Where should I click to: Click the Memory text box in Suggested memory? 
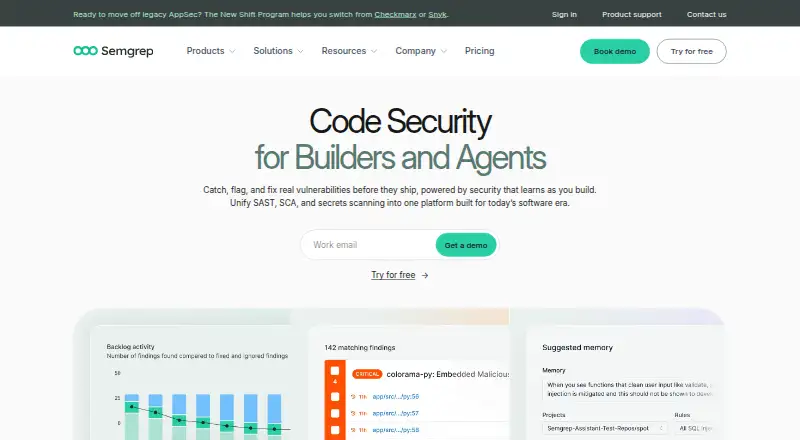[x=629, y=389]
